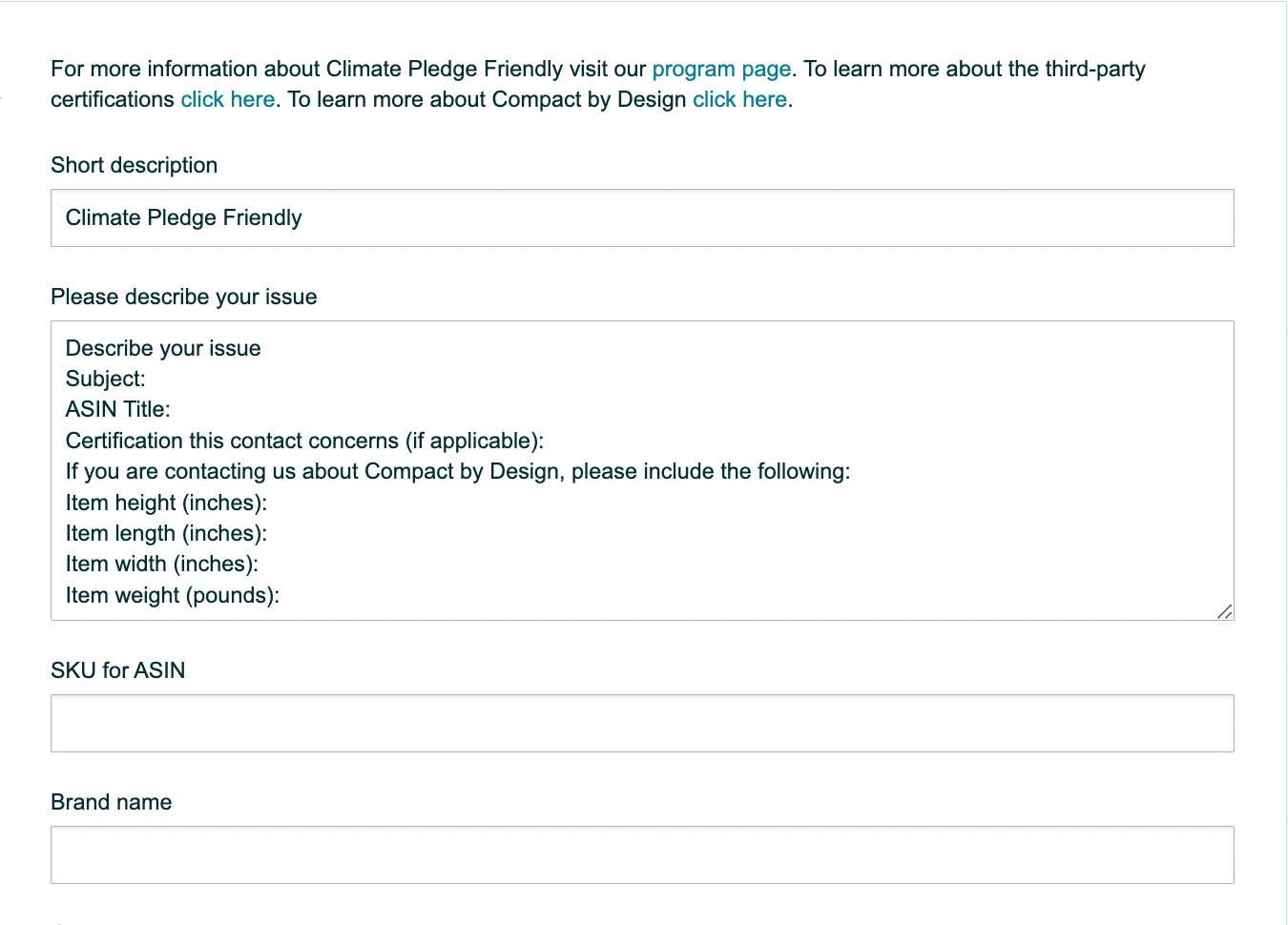Place cursor on the 'Subject:' line
The width and height of the screenshot is (1288, 925).
tap(106, 379)
